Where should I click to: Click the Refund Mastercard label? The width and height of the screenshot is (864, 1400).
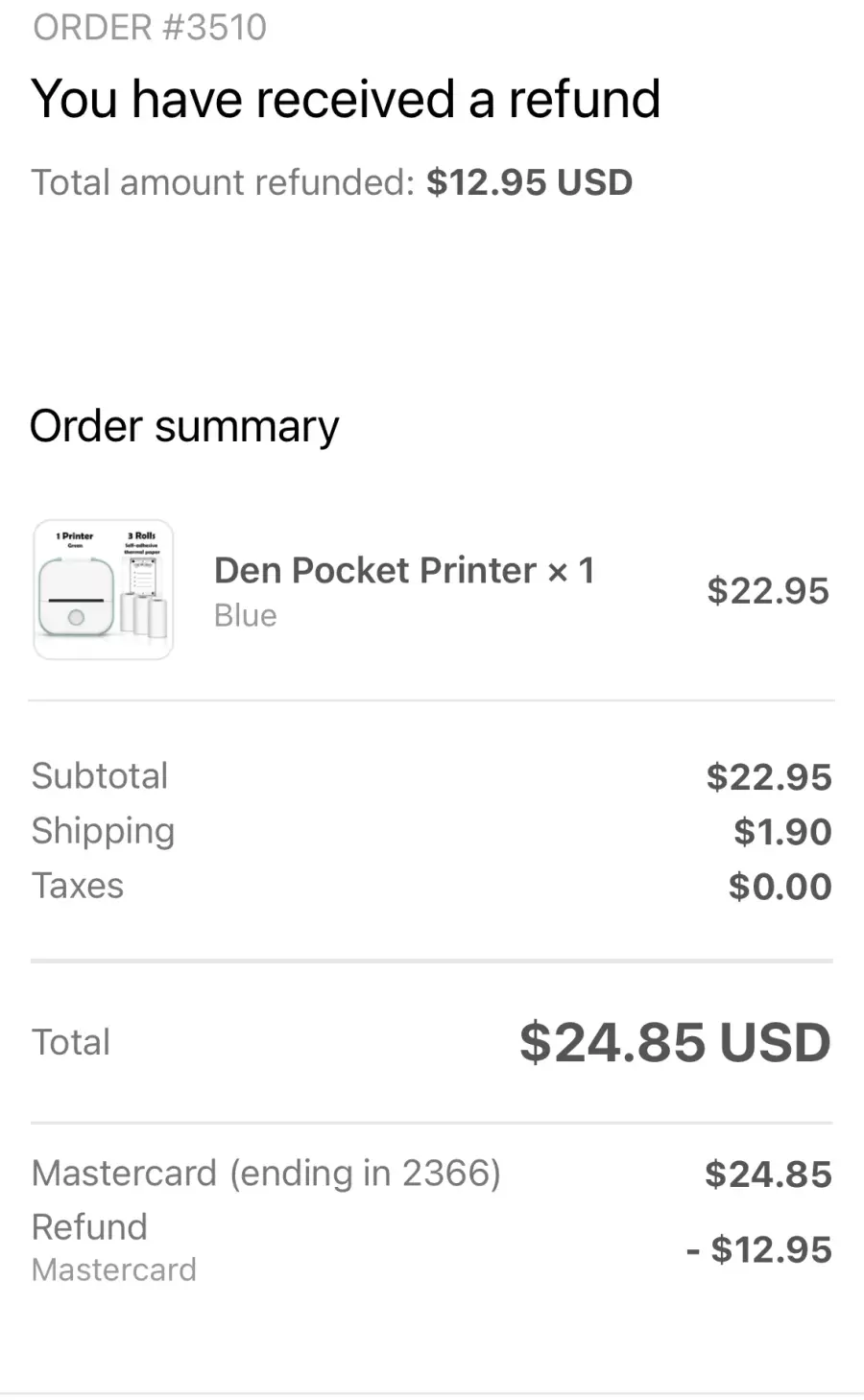(x=113, y=1246)
